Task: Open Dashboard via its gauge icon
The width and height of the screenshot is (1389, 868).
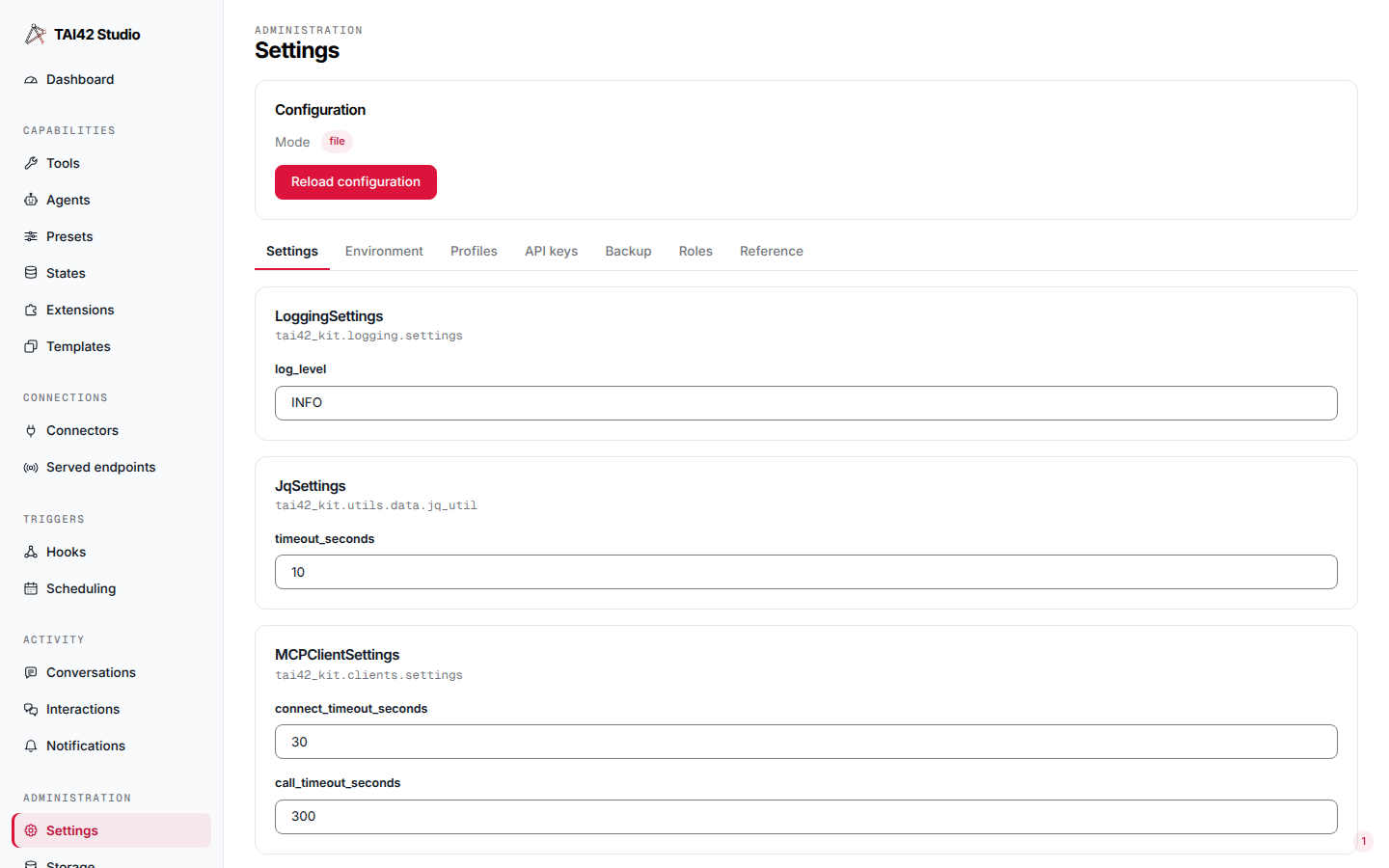Action: tap(31, 80)
